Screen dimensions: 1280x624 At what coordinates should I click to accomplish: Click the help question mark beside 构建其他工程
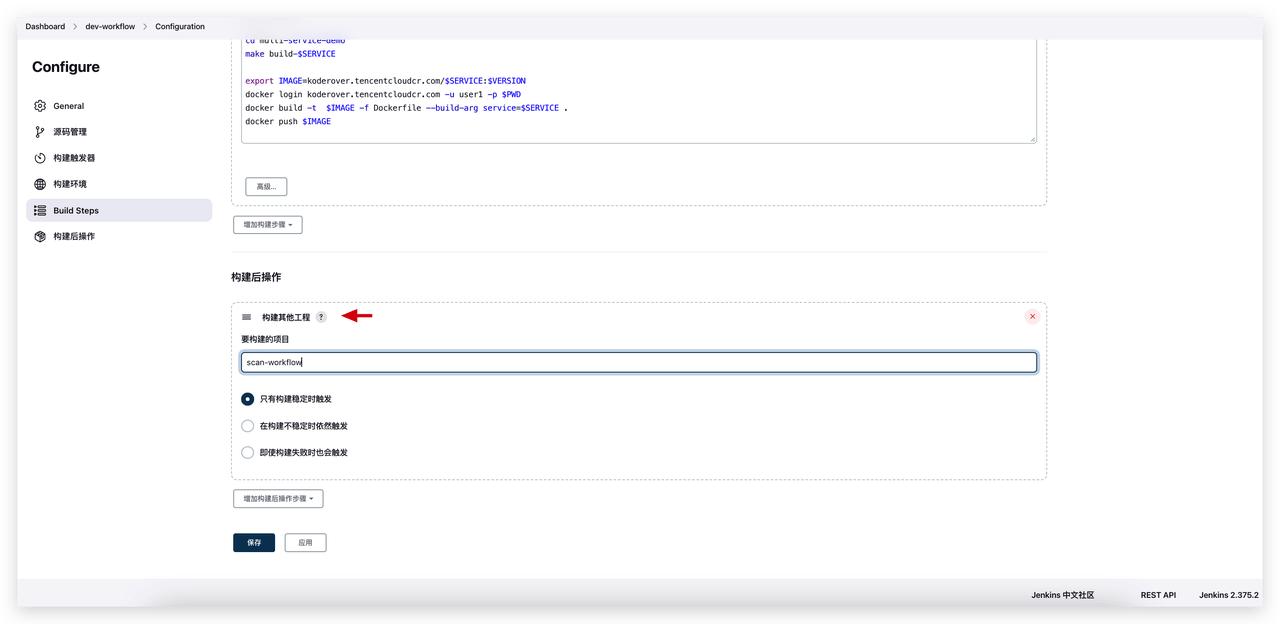point(321,317)
